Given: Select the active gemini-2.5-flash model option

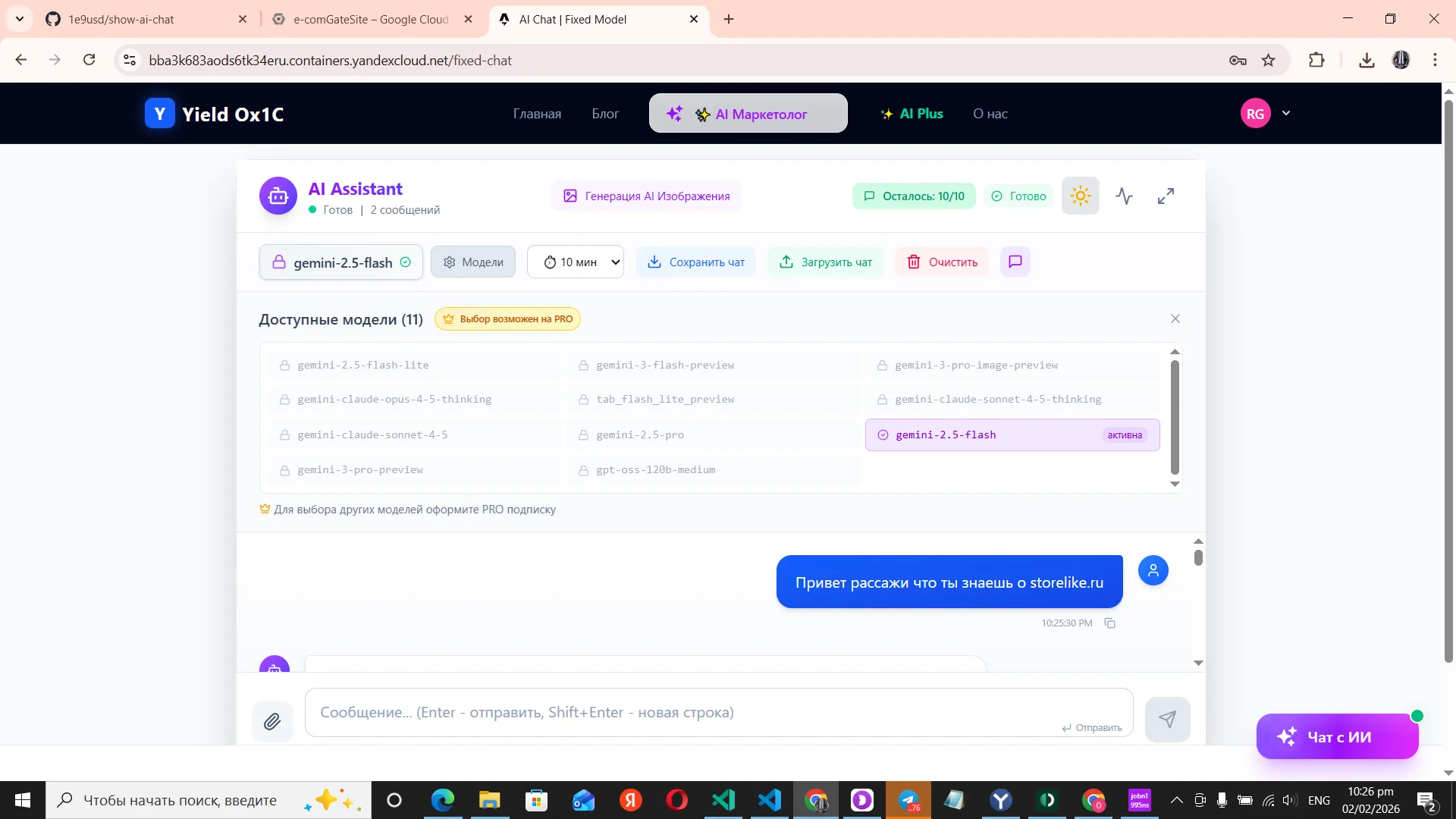Looking at the screenshot, I should point(1012,435).
